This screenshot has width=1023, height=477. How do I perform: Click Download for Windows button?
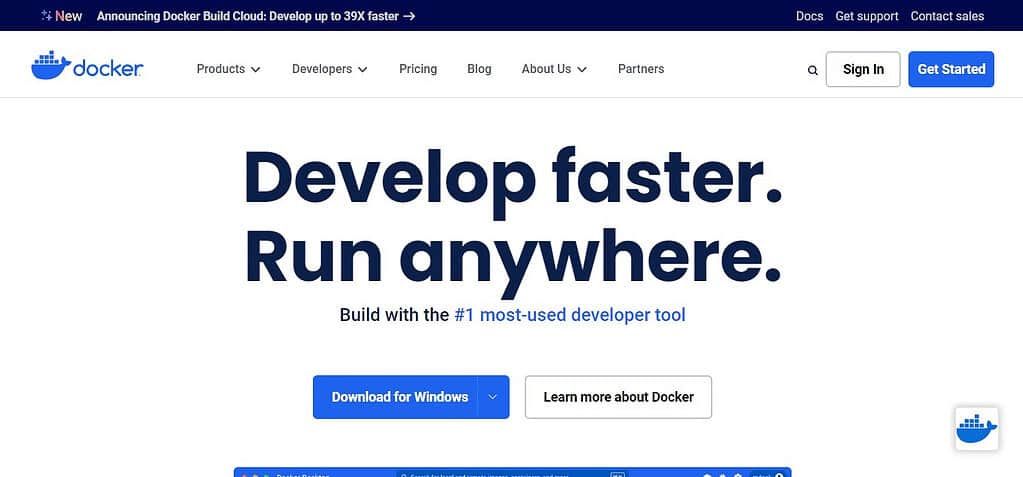(396, 397)
